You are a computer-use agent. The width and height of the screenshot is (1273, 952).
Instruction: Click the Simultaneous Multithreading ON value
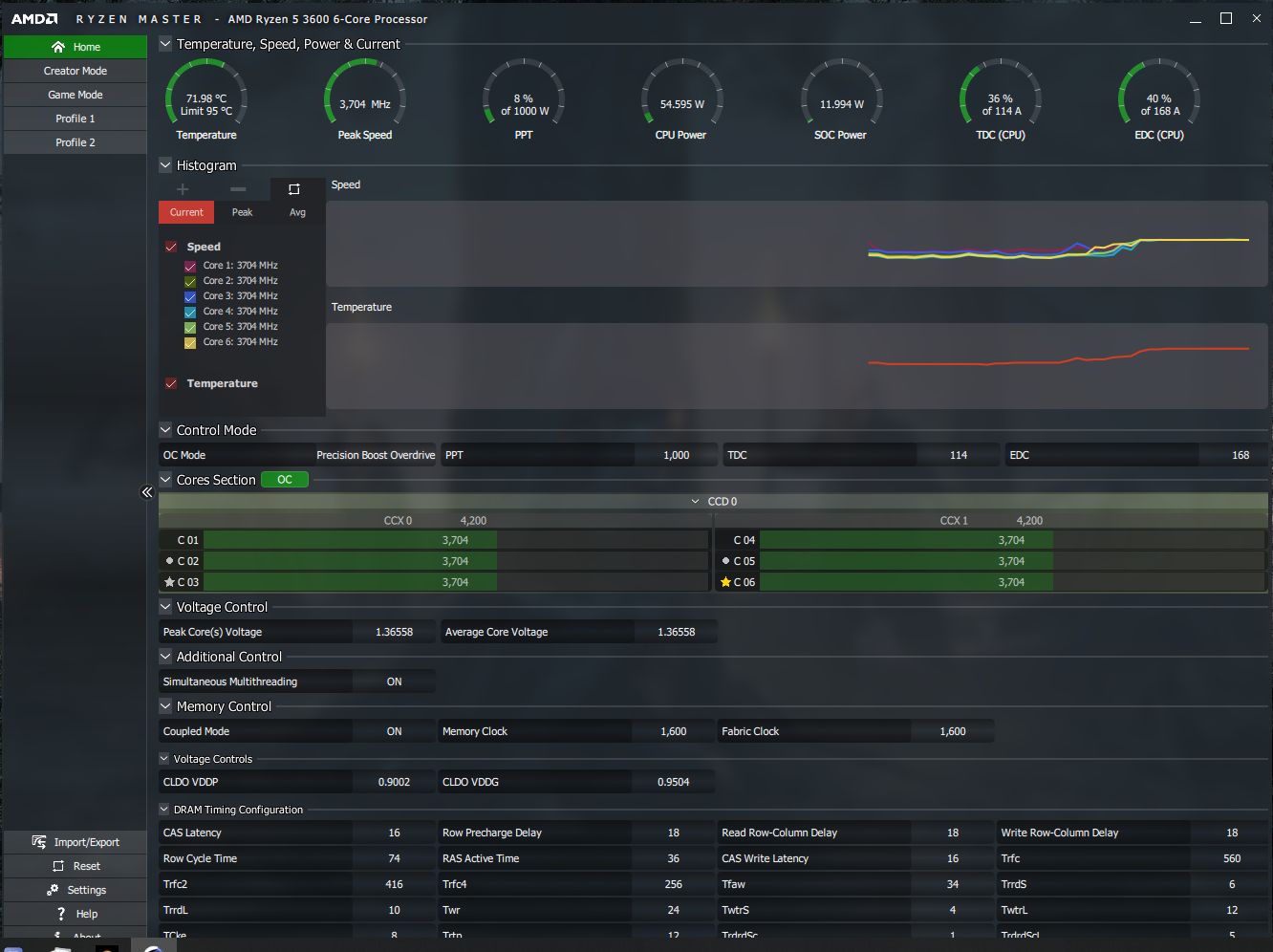(395, 682)
